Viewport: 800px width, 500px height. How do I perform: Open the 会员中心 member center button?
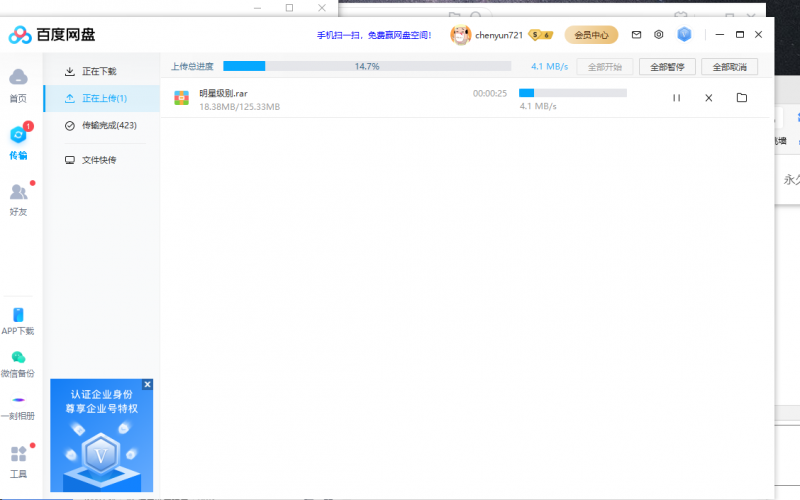(x=591, y=35)
